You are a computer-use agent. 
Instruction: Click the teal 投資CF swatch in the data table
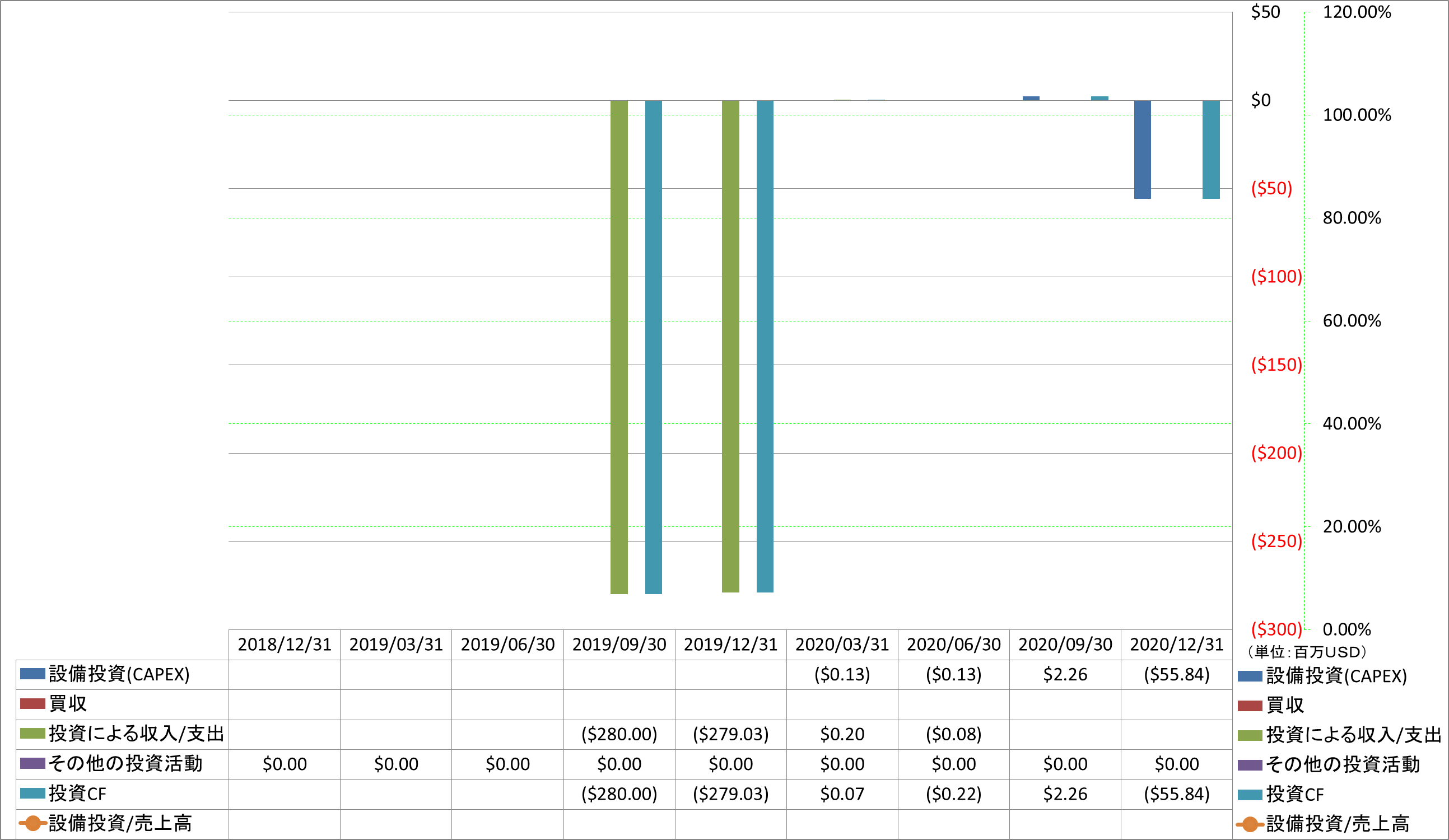33,794
